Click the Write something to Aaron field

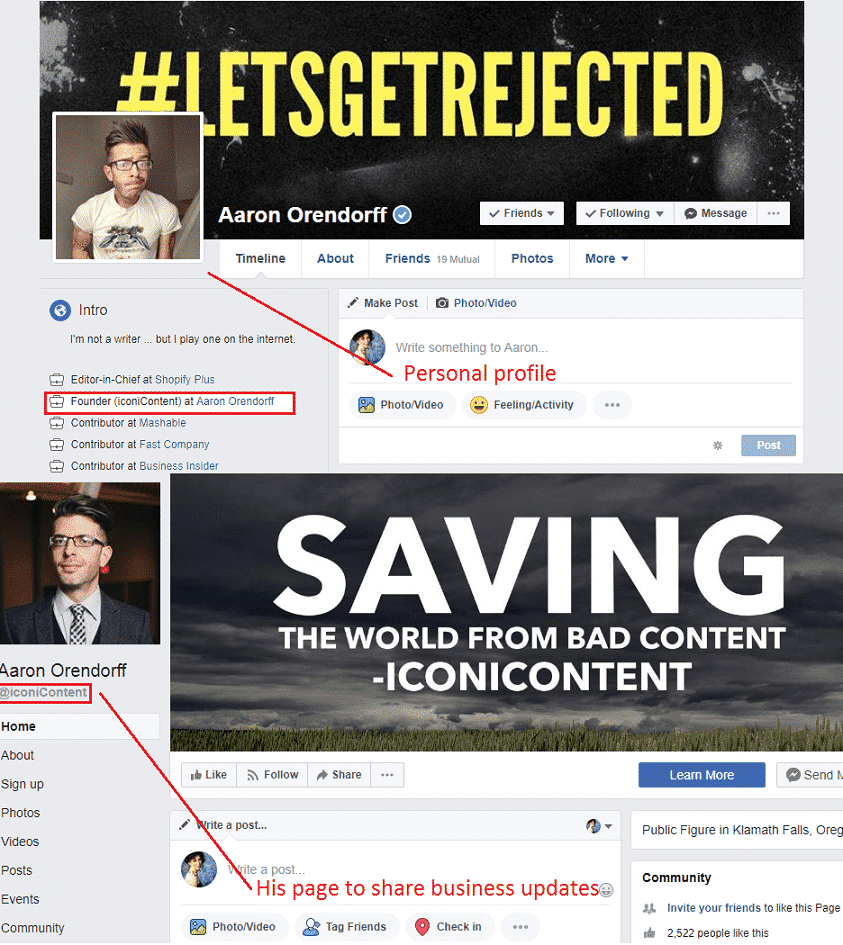tap(472, 348)
